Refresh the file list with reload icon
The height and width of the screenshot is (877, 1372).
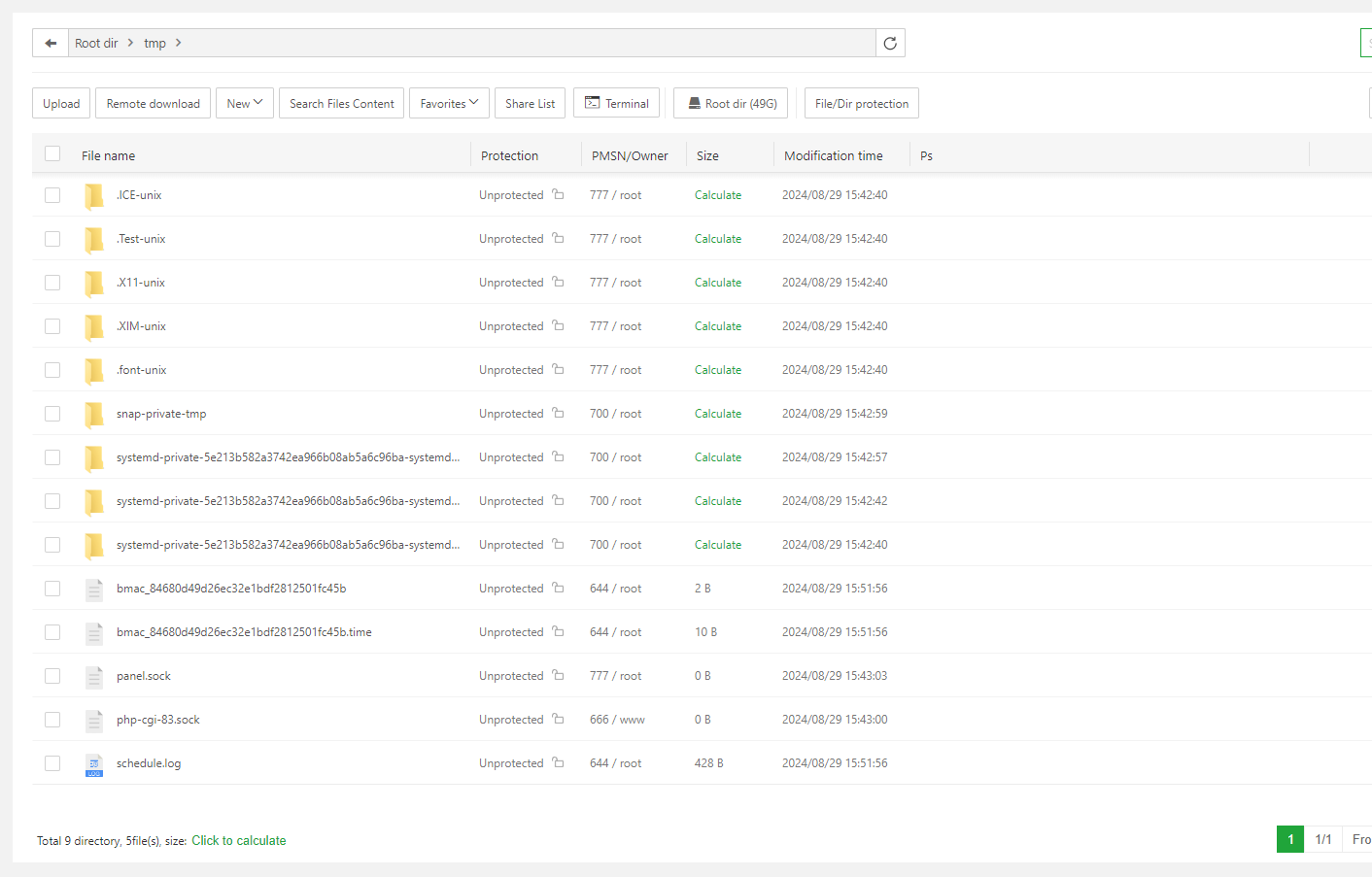(890, 43)
